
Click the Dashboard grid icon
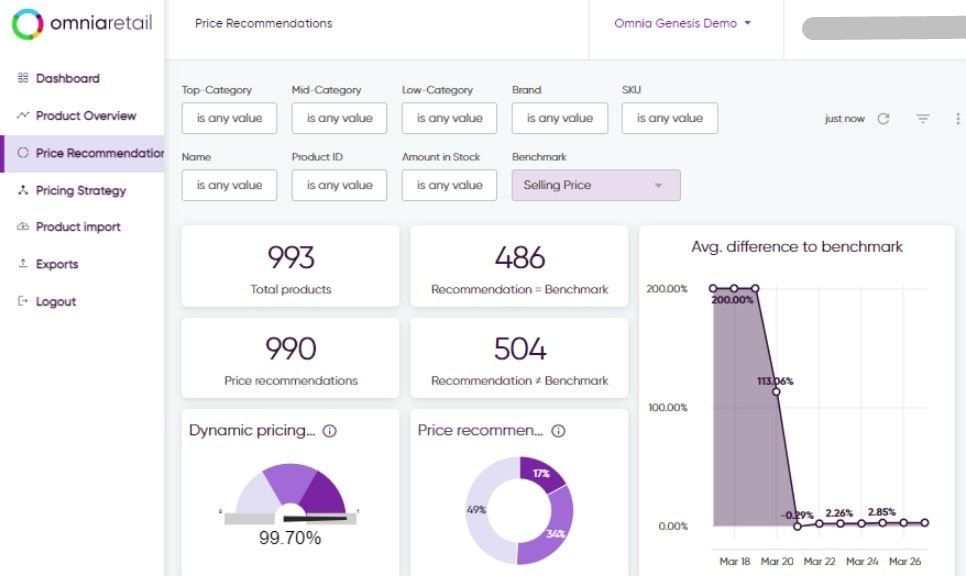[23, 78]
